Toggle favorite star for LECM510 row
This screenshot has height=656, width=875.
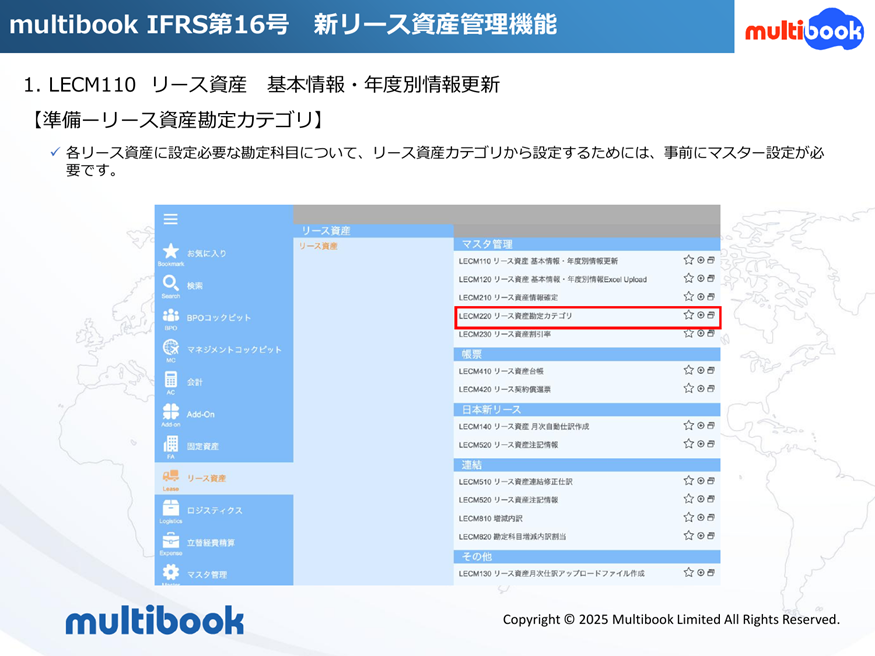(x=689, y=481)
